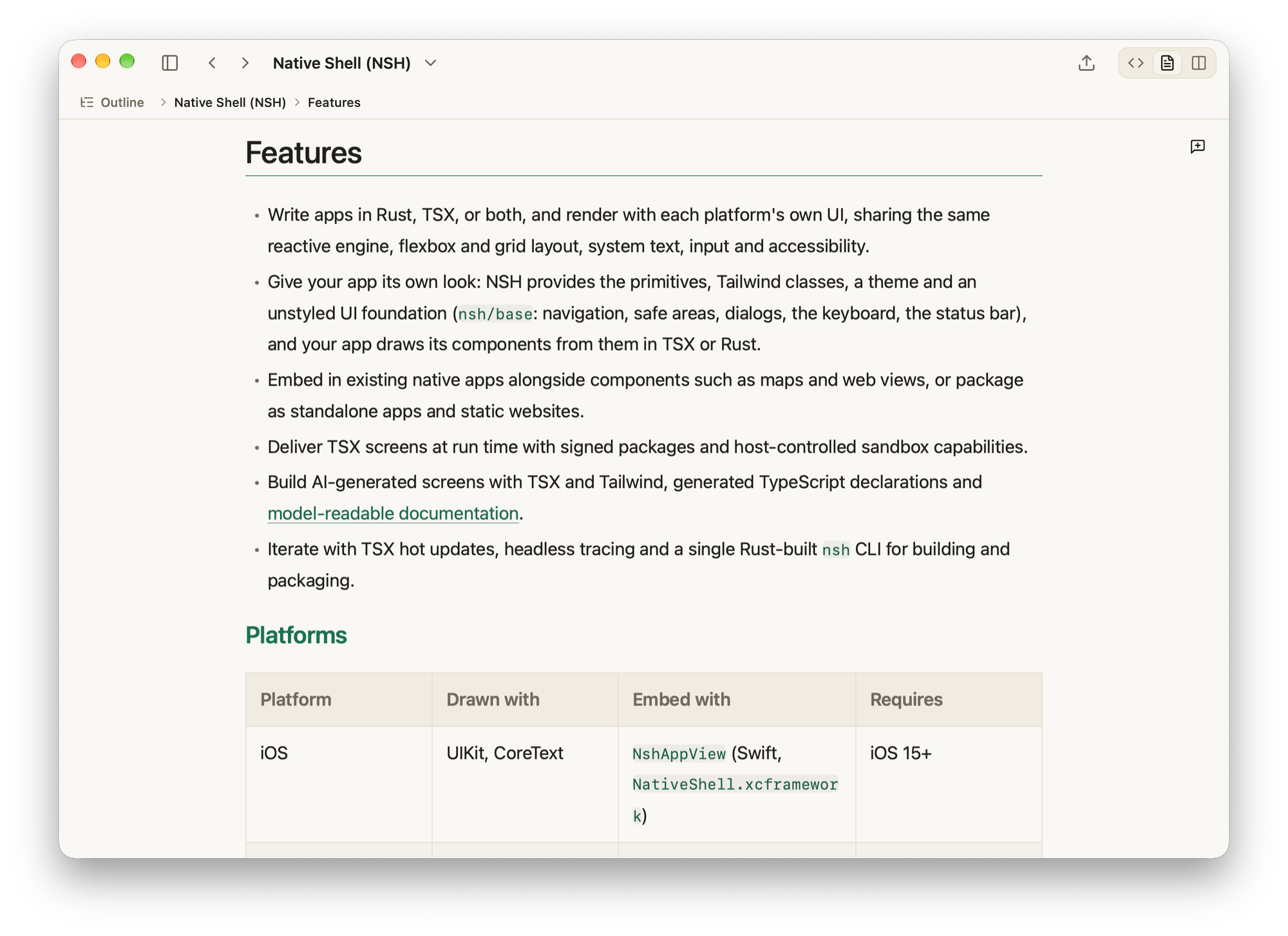The image size is (1288, 936).
Task: Click the yellow minimize window button
Action: [102, 61]
